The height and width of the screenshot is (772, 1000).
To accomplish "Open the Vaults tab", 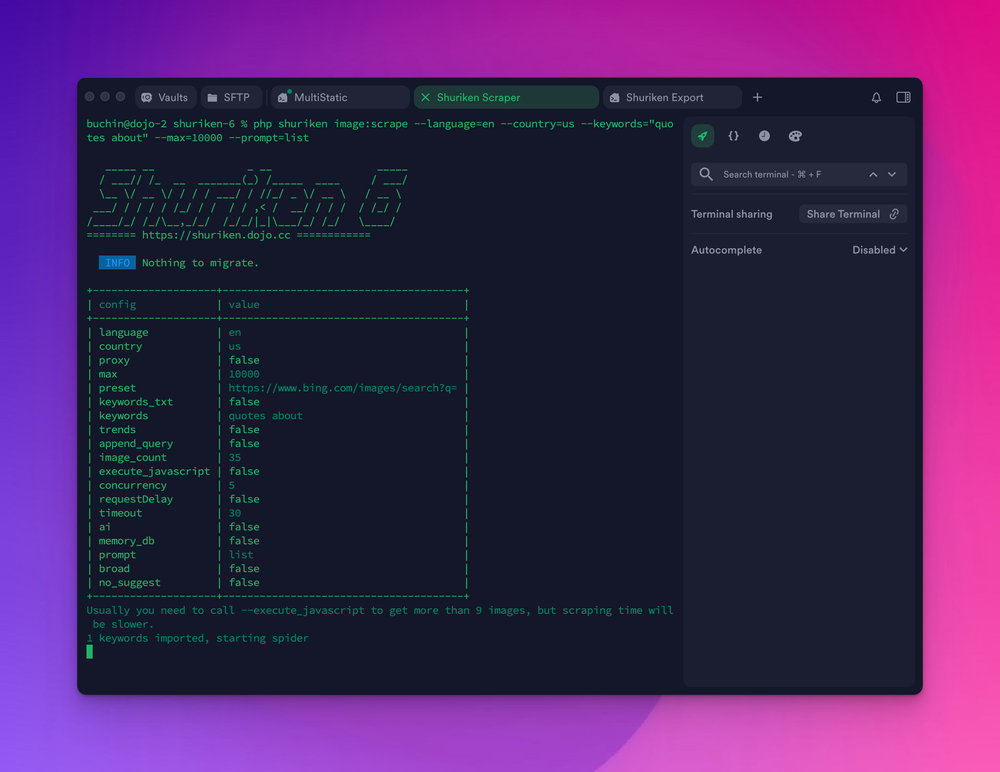I will [x=165, y=98].
